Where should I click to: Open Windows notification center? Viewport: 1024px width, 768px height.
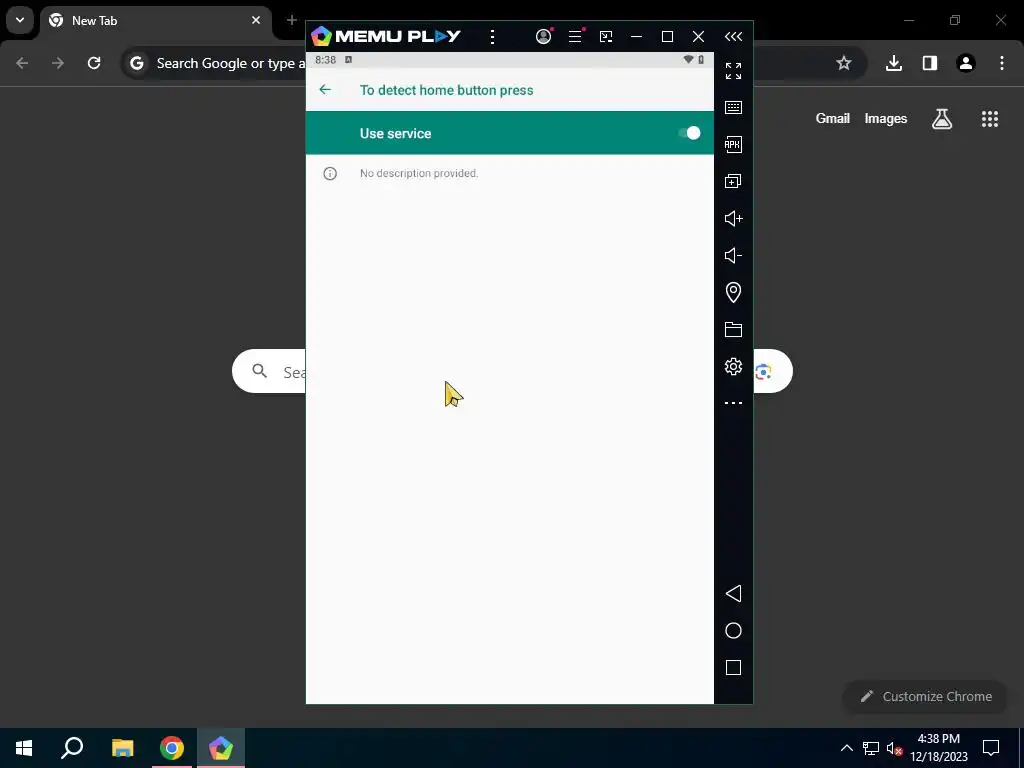[991, 748]
